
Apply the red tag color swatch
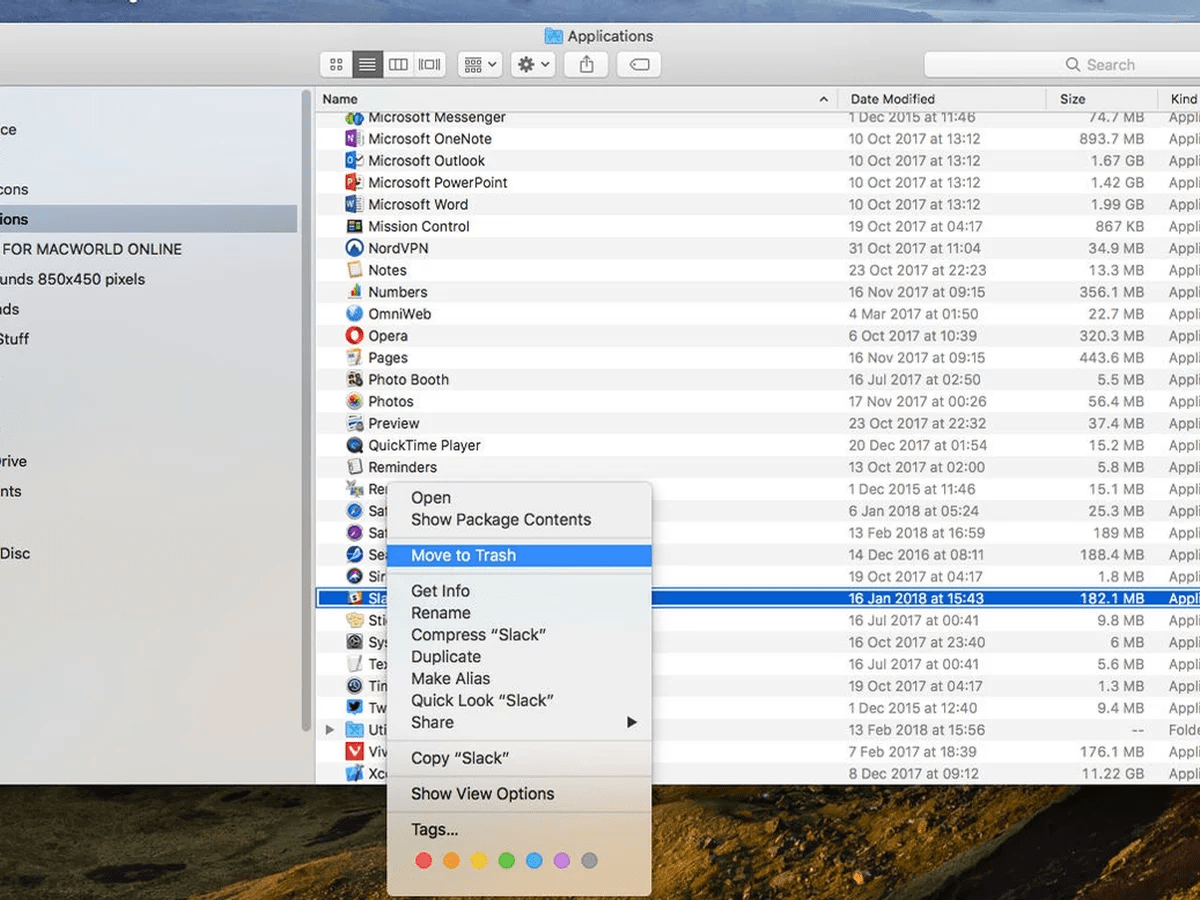coord(424,860)
